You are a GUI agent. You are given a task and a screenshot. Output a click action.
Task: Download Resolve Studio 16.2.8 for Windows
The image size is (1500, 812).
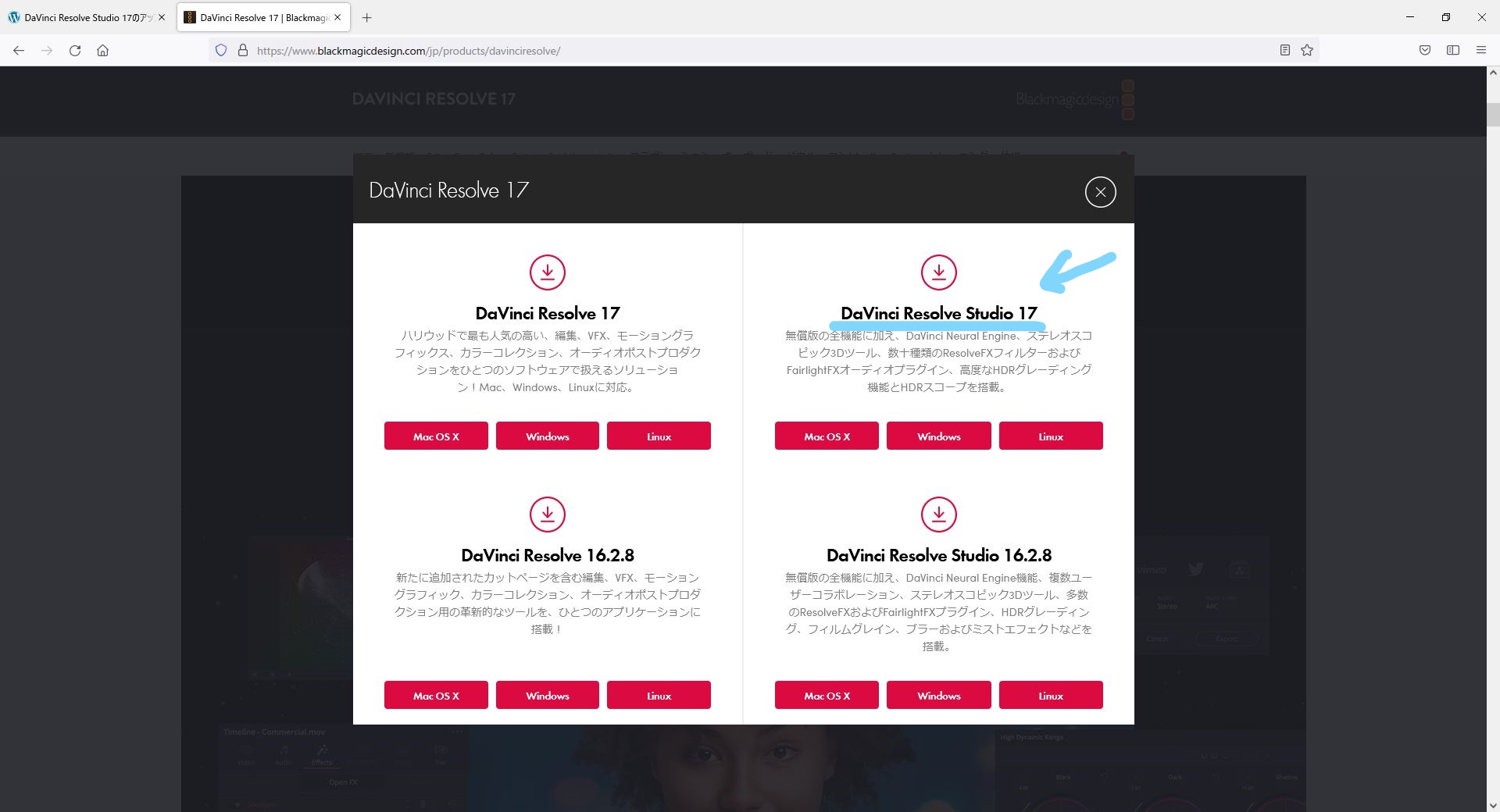click(938, 695)
